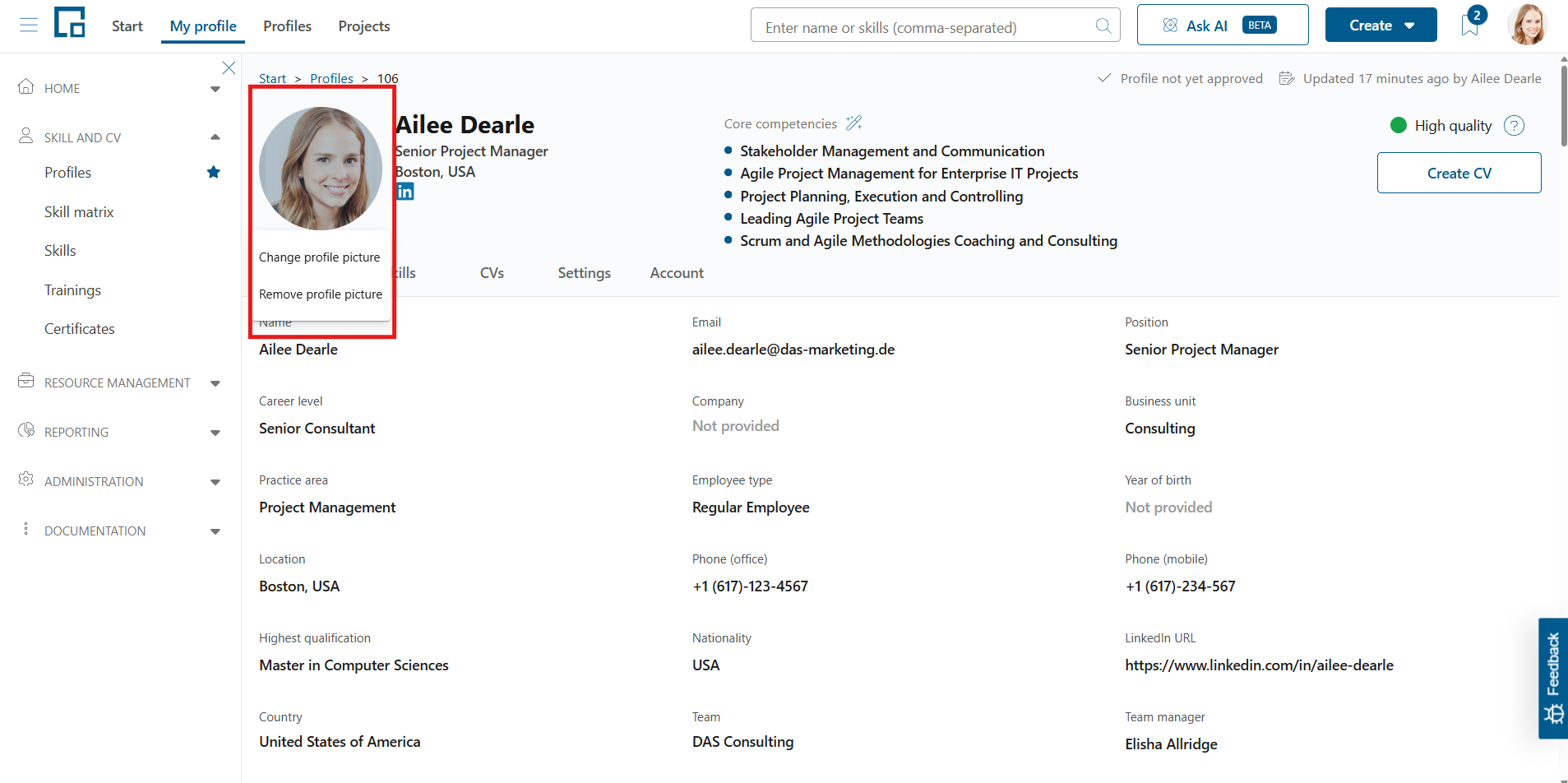Click the page vertical scrollbar
The width and height of the screenshot is (1568, 783).
tap(1563, 105)
